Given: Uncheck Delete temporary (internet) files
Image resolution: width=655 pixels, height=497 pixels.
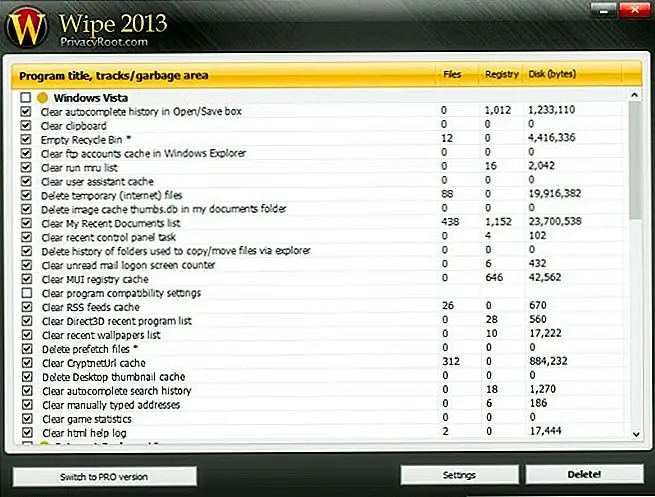Looking at the screenshot, I should coord(25,196).
